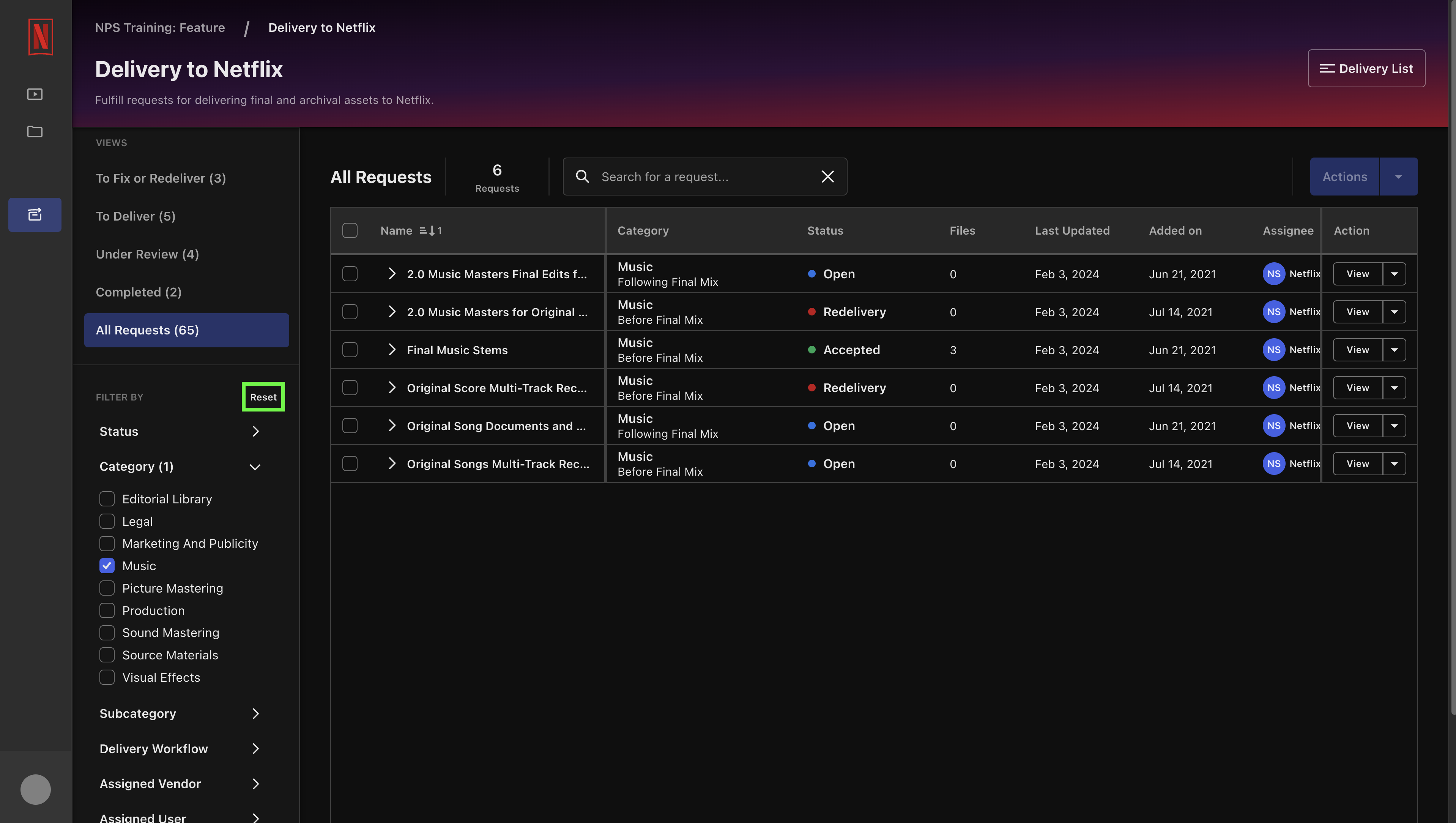This screenshot has height=823, width=1456.
Task: View 2.0 Music Masters Final Edits request
Action: pyautogui.click(x=1358, y=274)
